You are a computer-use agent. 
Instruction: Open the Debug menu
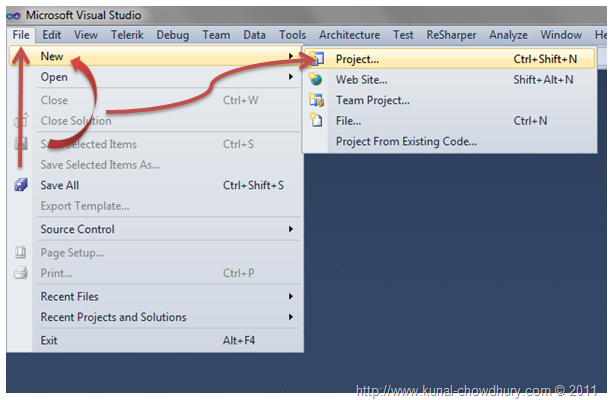[172, 35]
